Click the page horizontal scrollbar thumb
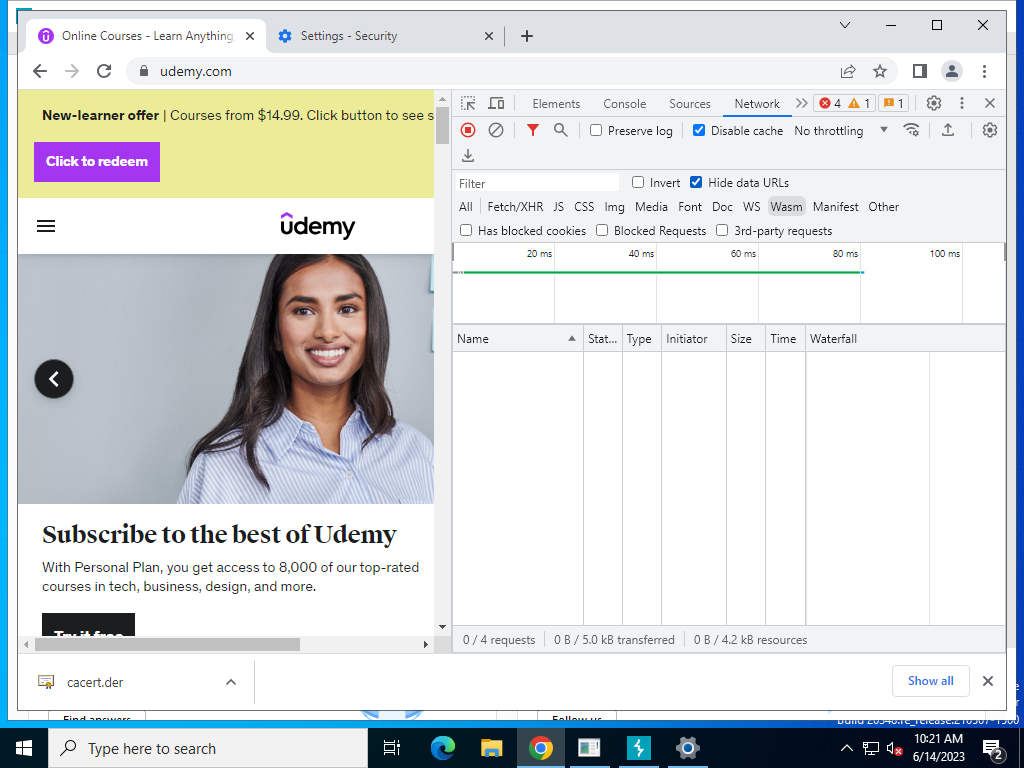Viewport: 1024px width, 768px height. [x=167, y=645]
